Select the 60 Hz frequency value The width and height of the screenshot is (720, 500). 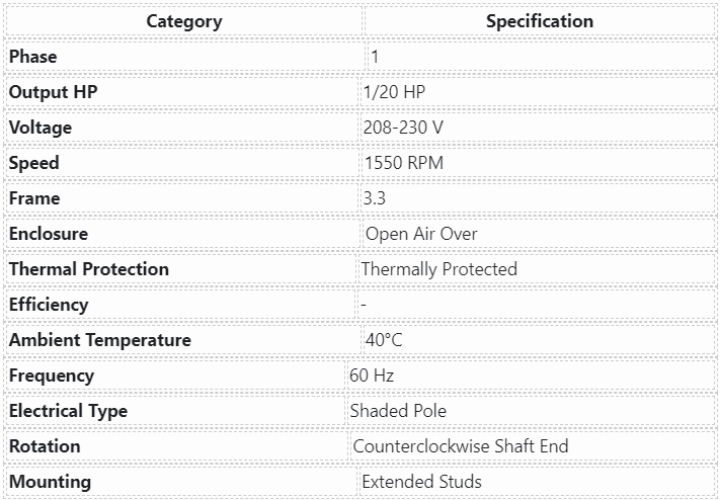coord(371,376)
